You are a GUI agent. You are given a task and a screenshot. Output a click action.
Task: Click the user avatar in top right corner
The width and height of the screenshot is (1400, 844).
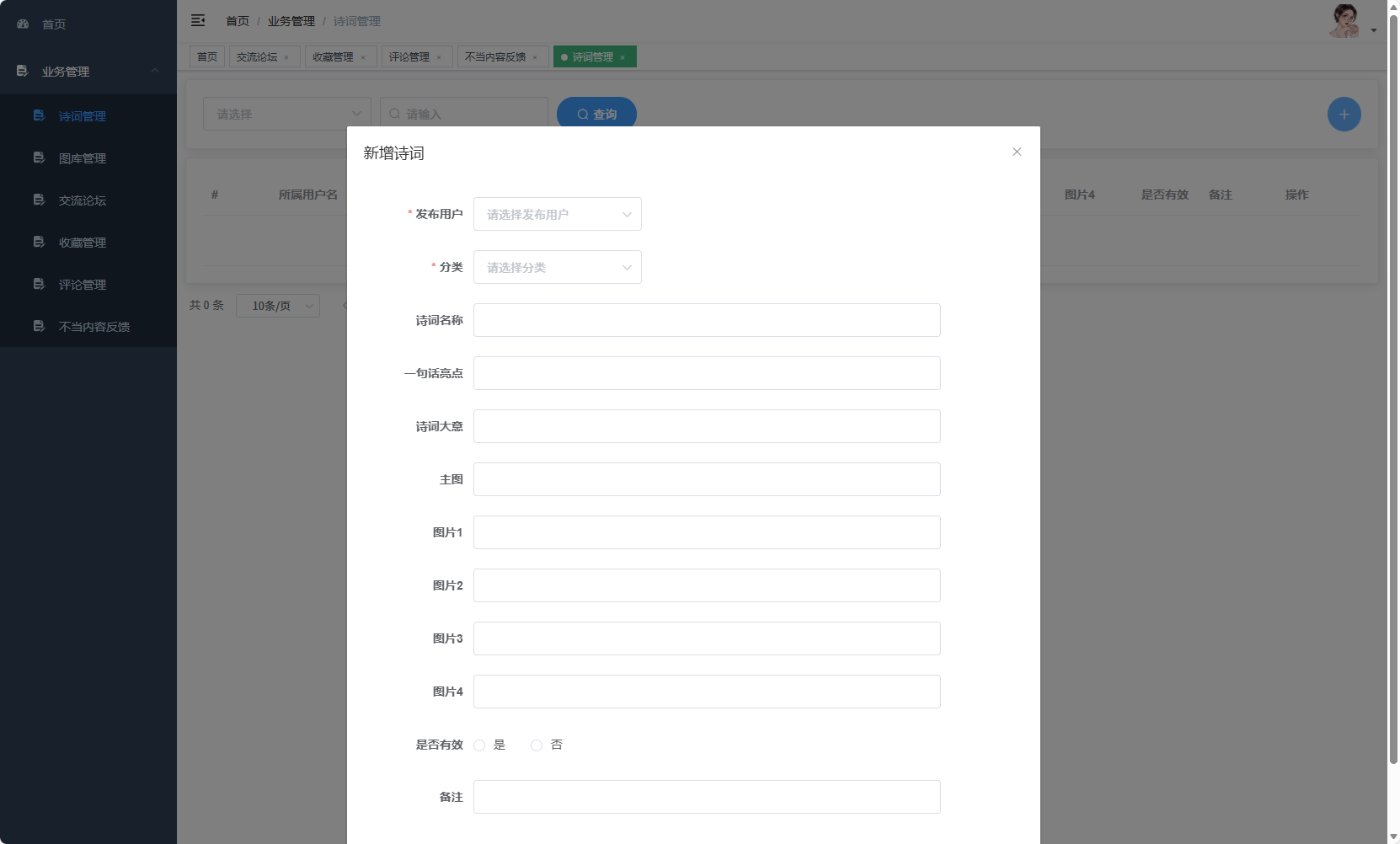(1344, 20)
